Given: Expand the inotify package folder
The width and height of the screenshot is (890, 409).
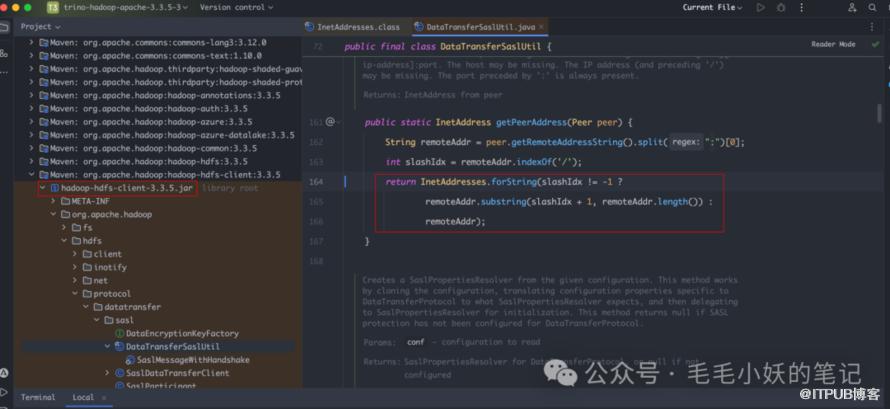Looking at the screenshot, I should (74, 267).
